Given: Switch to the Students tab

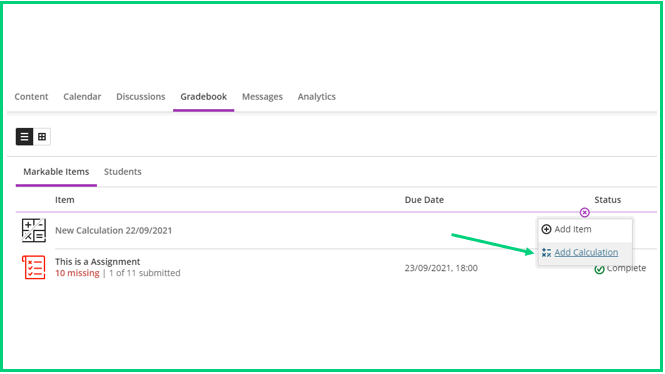Looking at the screenshot, I should pos(123,172).
